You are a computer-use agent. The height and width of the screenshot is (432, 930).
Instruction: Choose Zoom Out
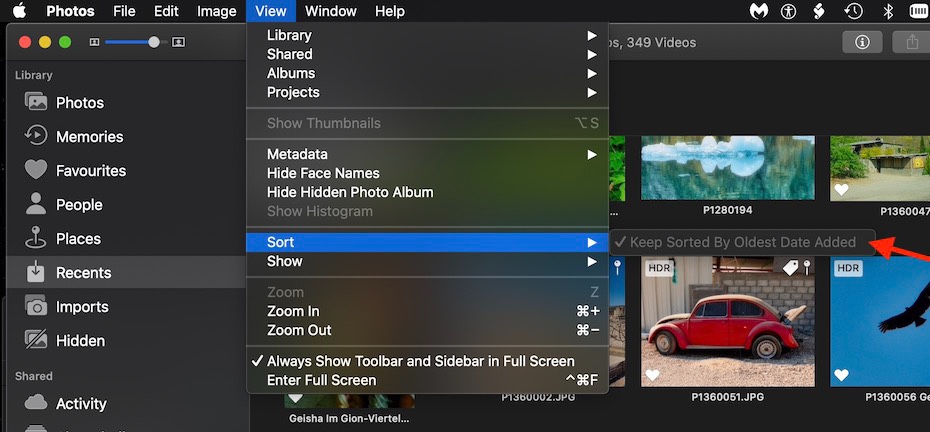(x=428, y=330)
